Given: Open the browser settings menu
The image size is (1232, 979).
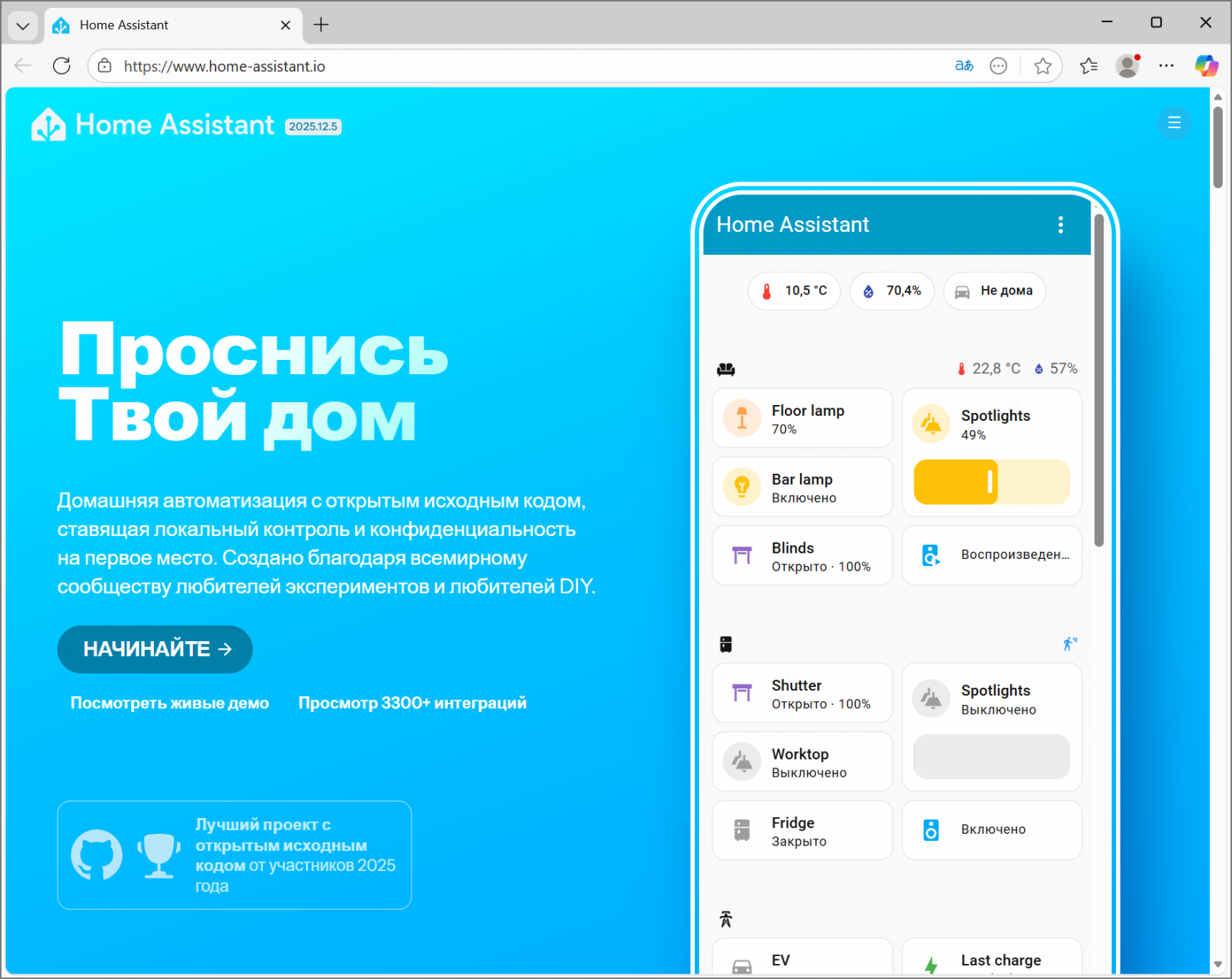Looking at the screenshot, I should coord(1166,66).
